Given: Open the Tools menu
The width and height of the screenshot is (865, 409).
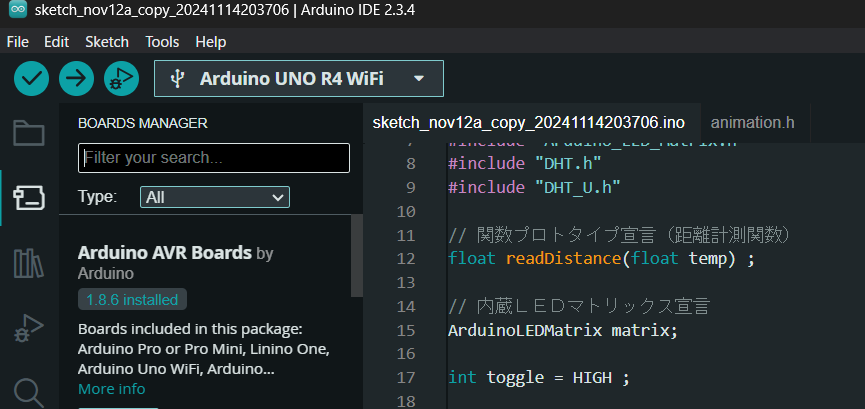Looking at the screenshot, I should click(x=162, y=42).
